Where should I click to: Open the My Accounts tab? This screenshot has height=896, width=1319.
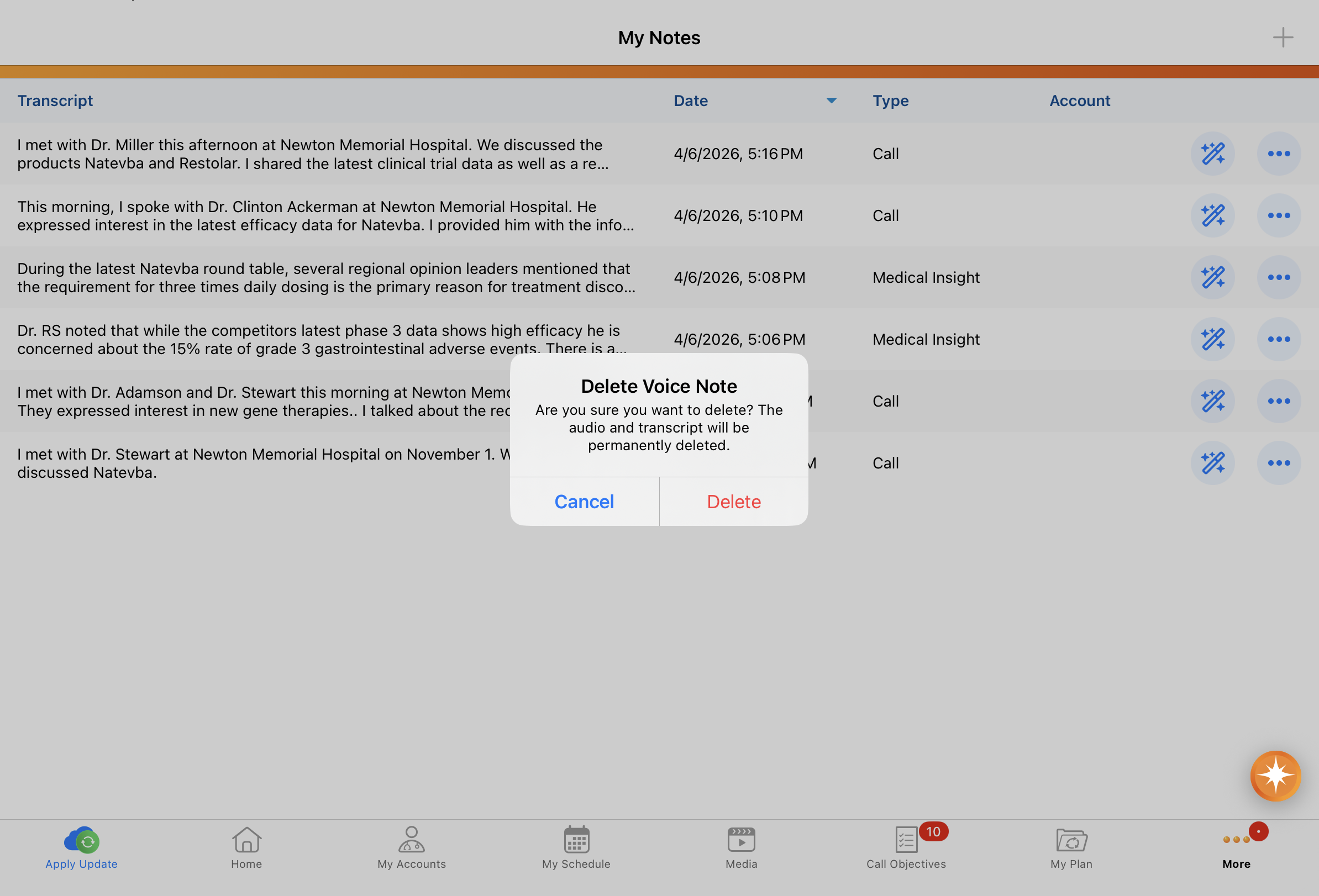412,847
